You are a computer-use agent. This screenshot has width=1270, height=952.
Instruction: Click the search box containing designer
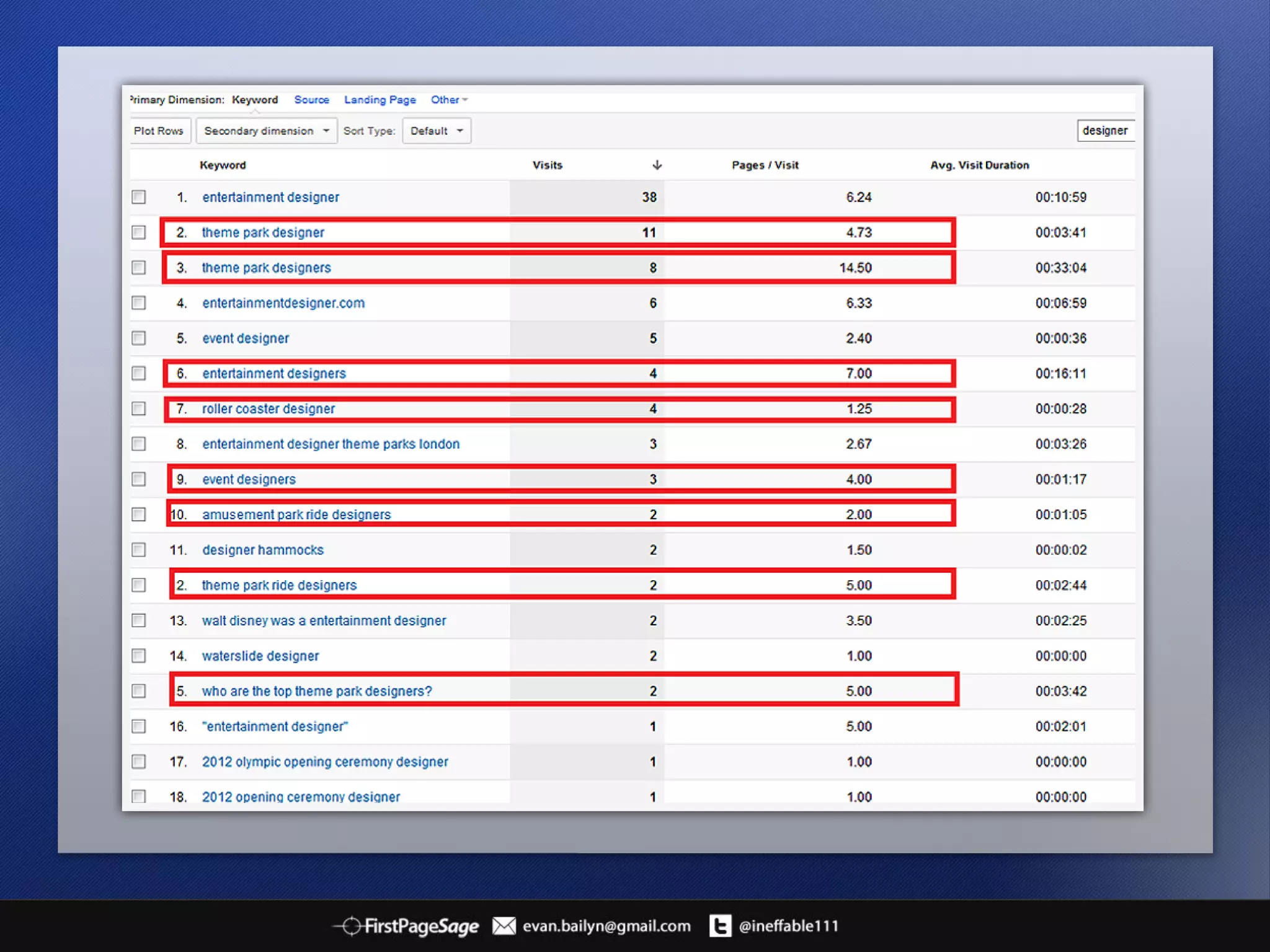pos(1106,131)
